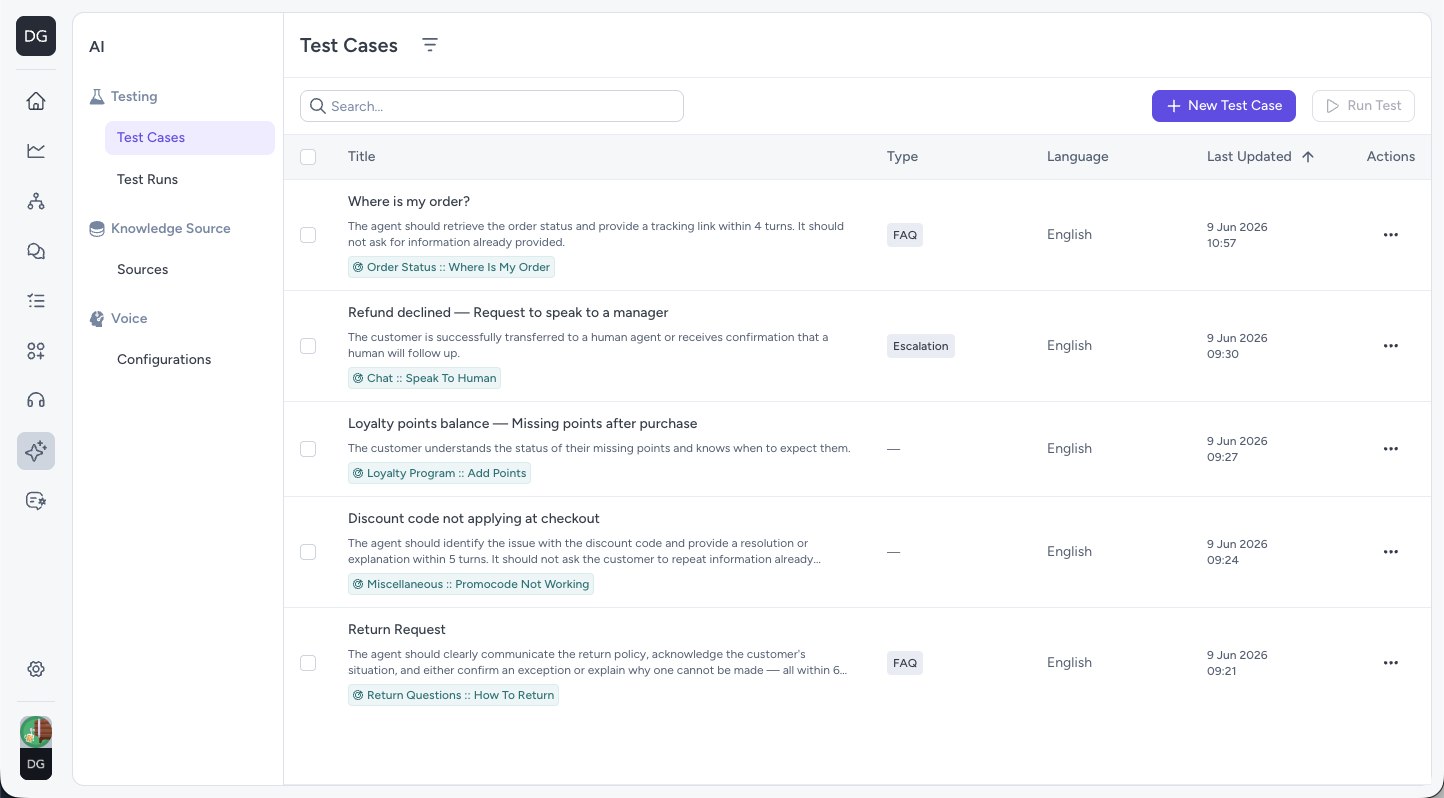Image resolution: width=1444 pixels, height=798 pixels.
Task: Select Test Cases in sidebar
Action: (190, 138)
